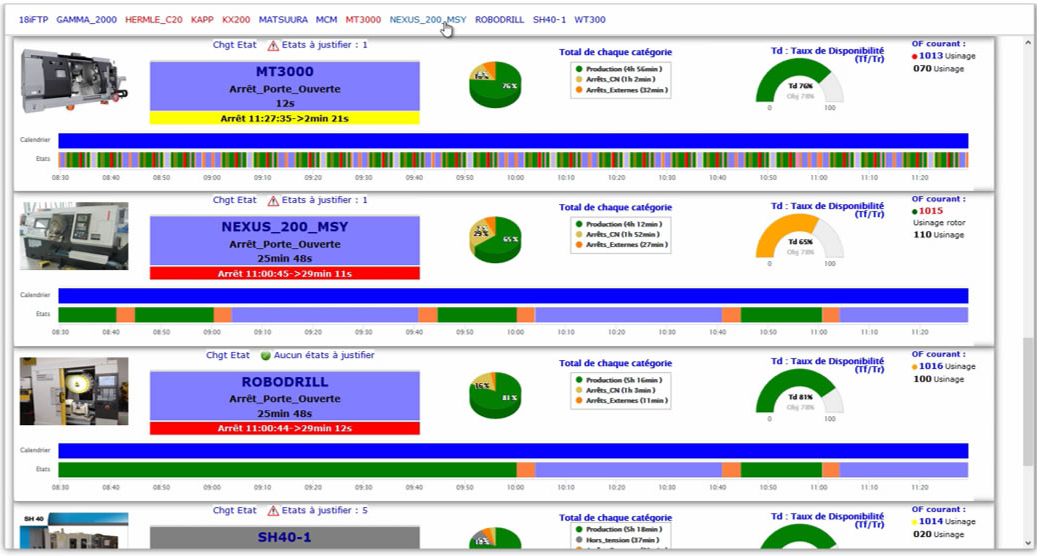Image resolution: width=1040 pixels, height=556 pixels.
Task: Click the MT3000 green availability gauge
Action: (x=799, y=84)
